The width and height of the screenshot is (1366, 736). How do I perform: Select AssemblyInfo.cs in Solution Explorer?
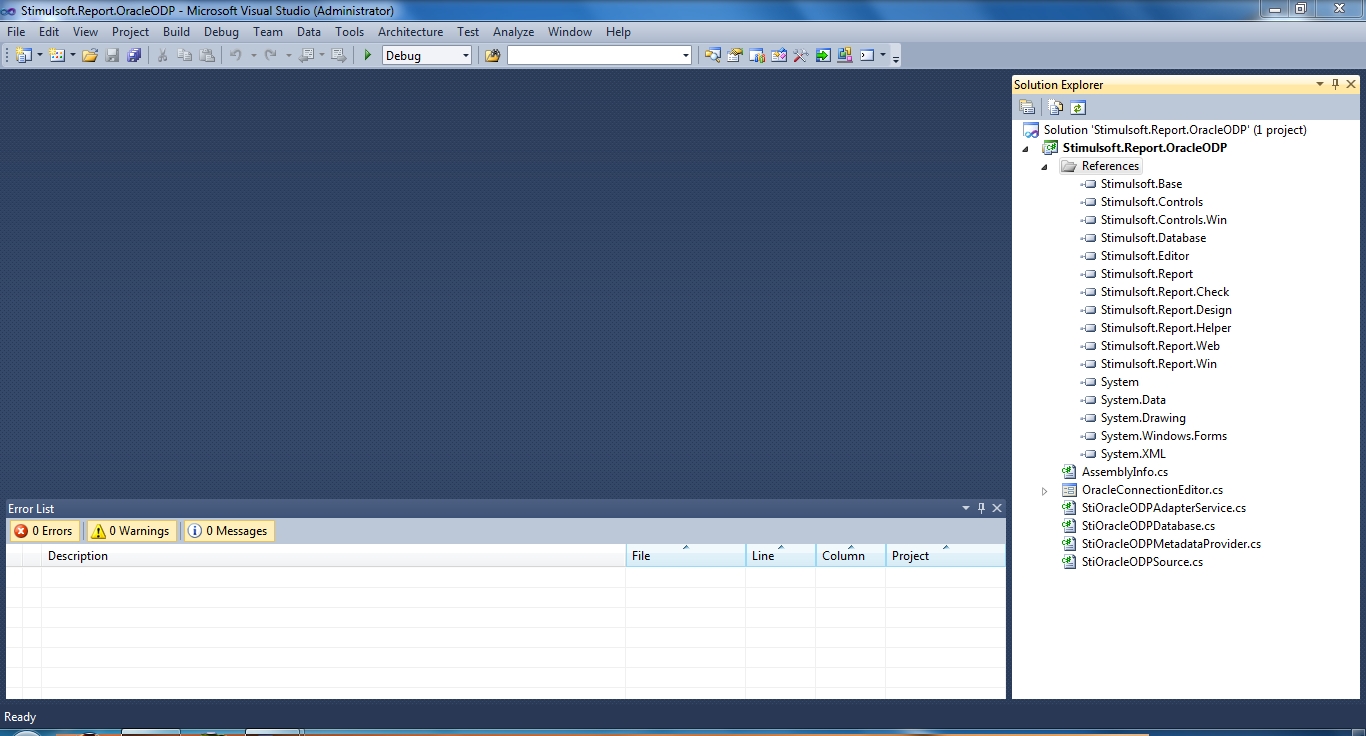pos(1124,472)
